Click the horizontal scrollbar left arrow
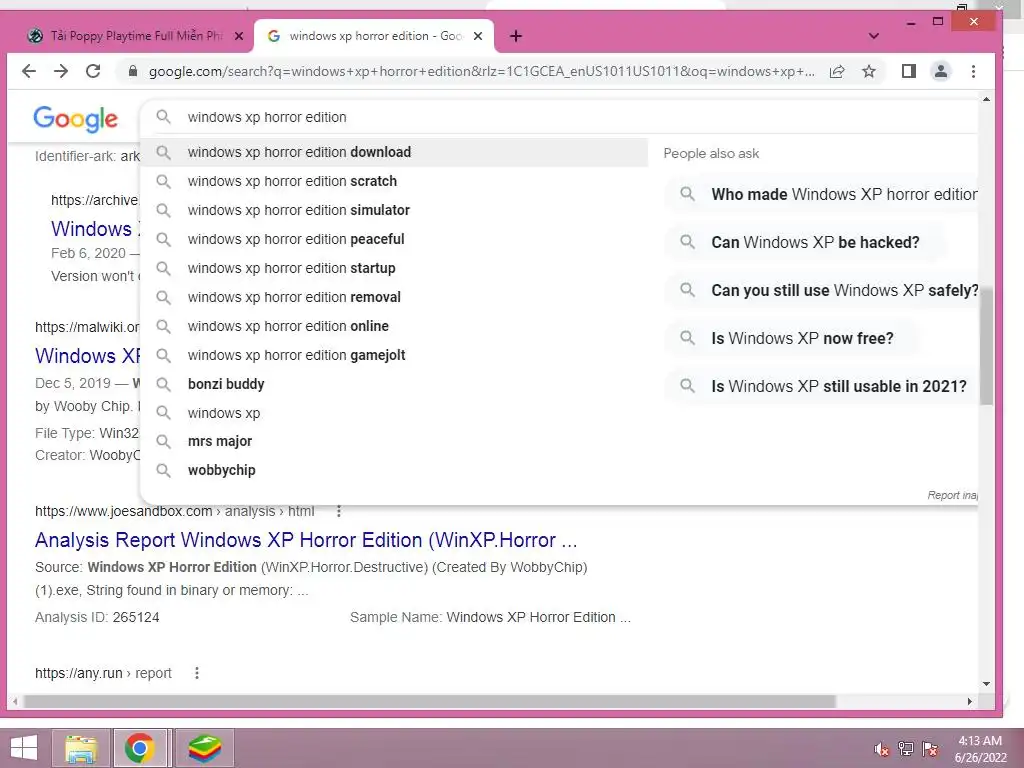The height and width of the screenshot is (768, 1024). (15, 701)
